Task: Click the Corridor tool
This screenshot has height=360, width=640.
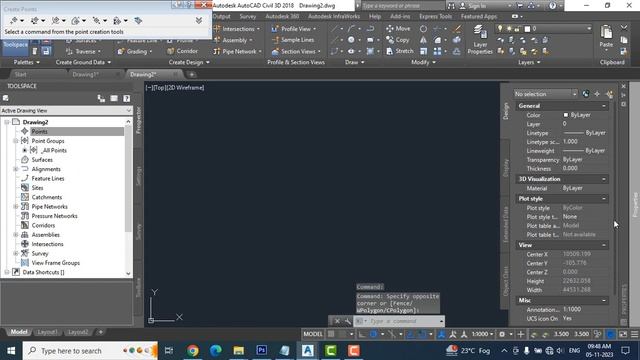Action: (182, 51)
